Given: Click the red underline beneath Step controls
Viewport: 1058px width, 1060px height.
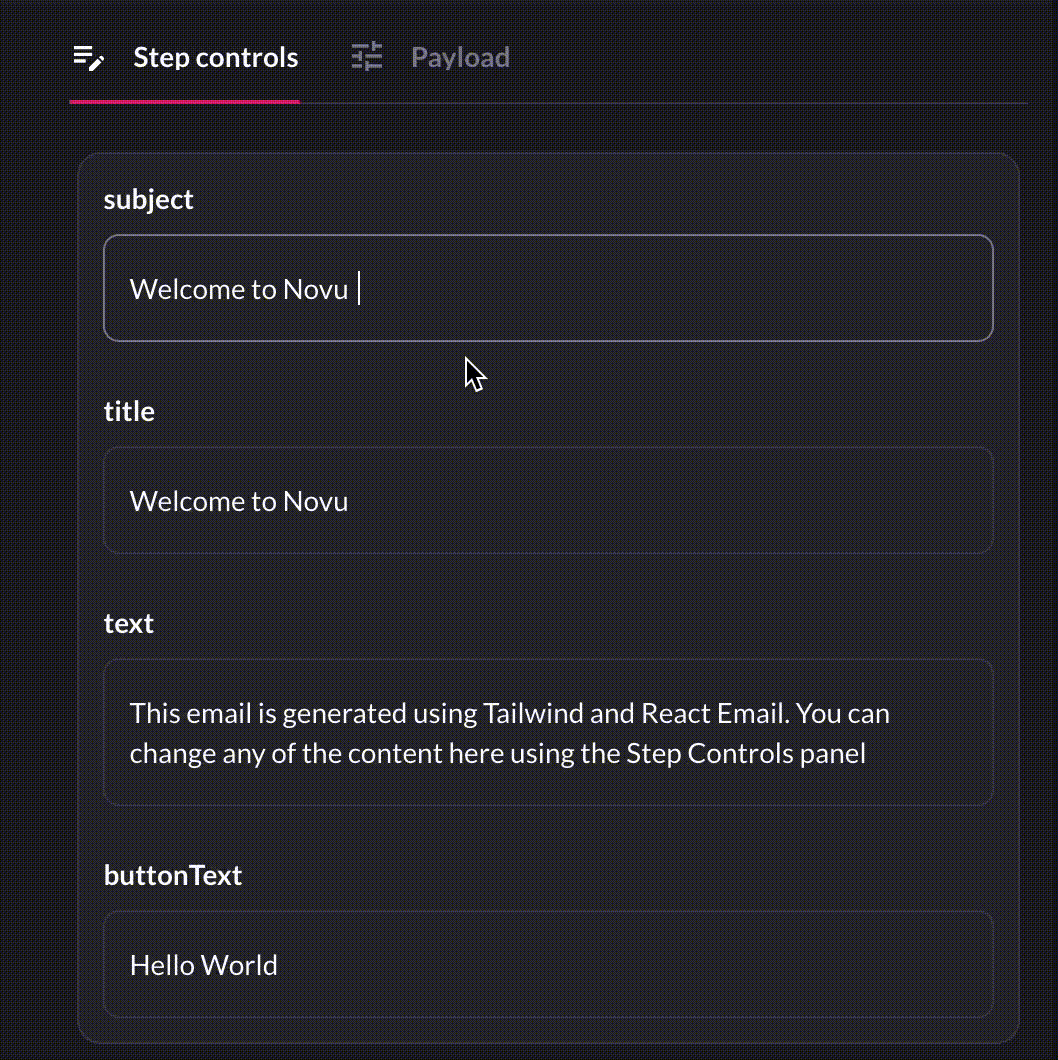Looking at the screenshot, I should (x=184, y=100).
